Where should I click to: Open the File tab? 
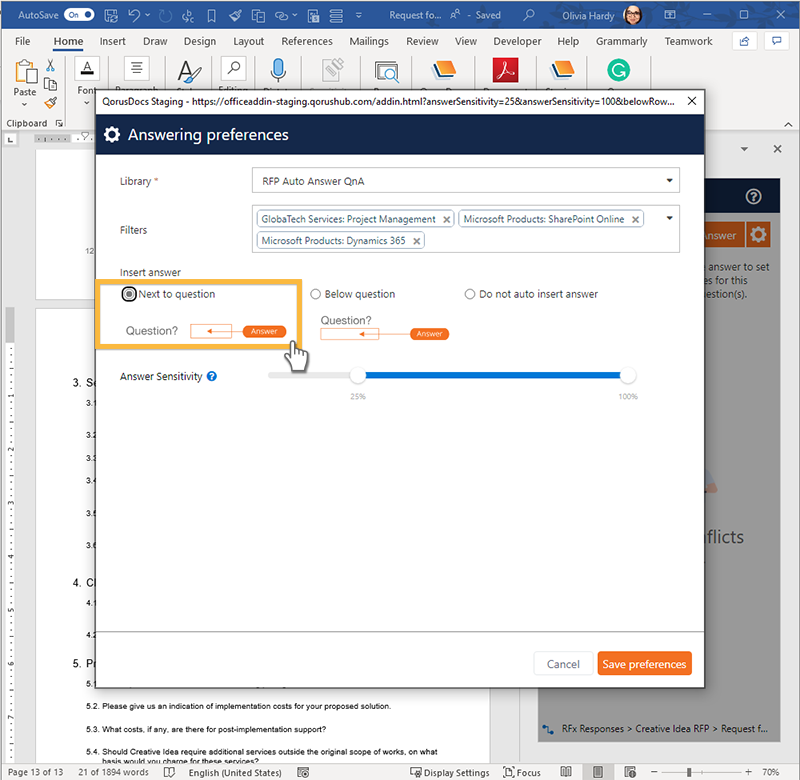click(22, 41)
